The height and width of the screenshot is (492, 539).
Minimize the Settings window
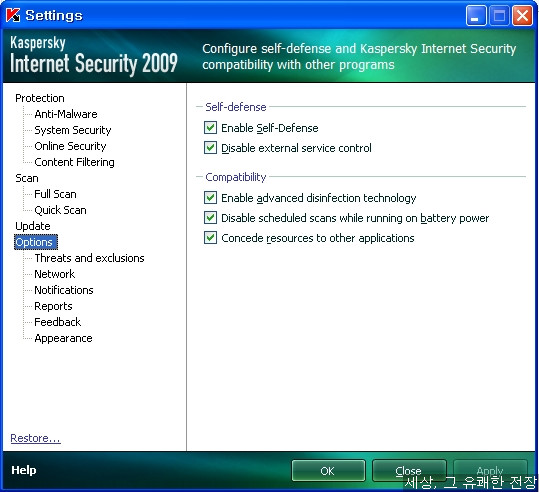tap(476, 15)
